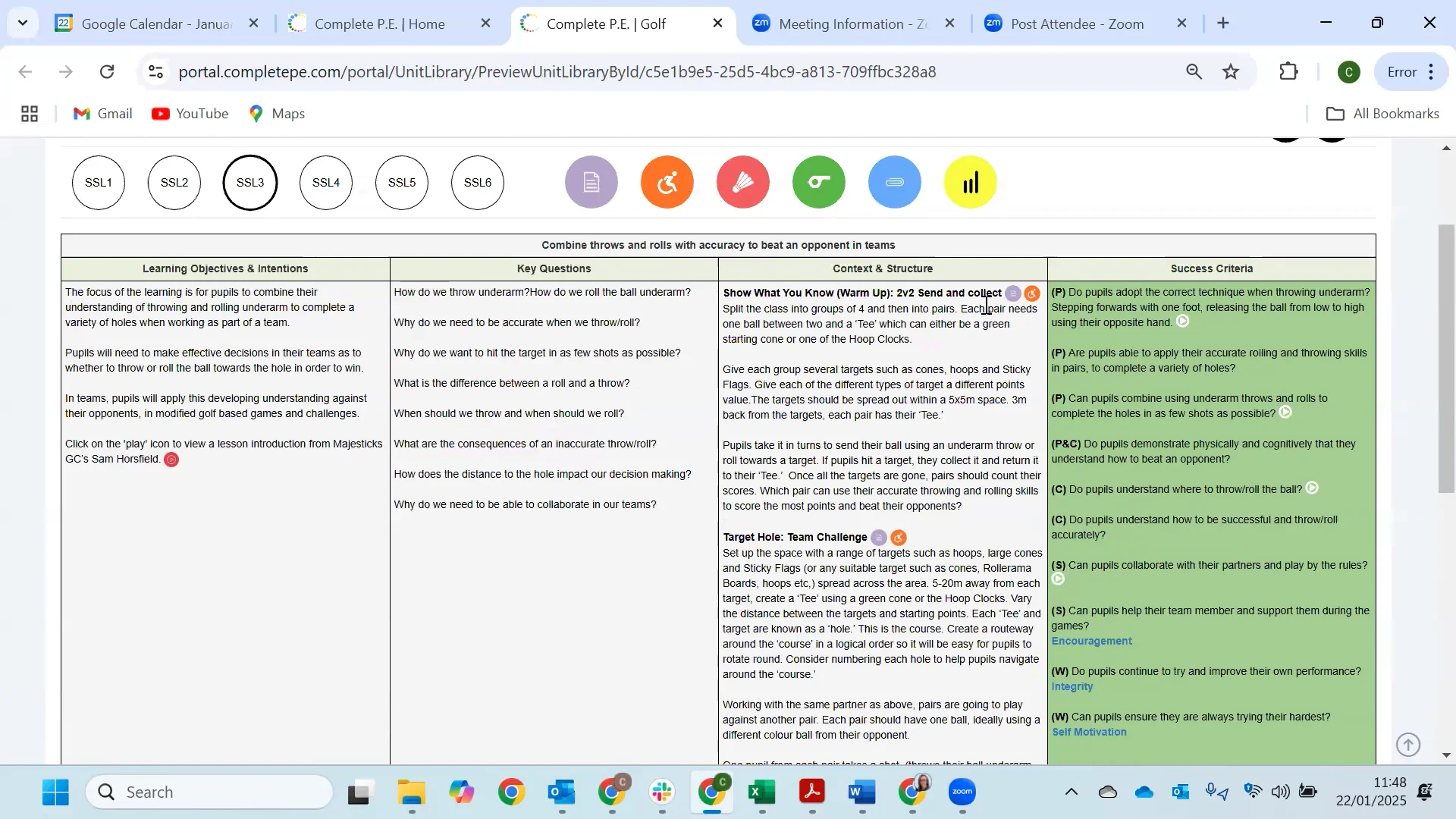Click the green whistle icon
Screen dimensions: 1456x819
point(818,182)
